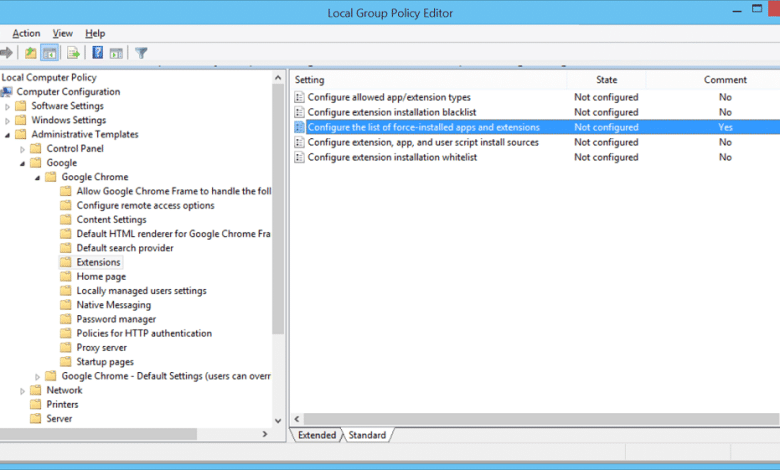Click tree pane horizontal scroll right arrow
This screenshot has width=780, height=470.
point(265,434)
